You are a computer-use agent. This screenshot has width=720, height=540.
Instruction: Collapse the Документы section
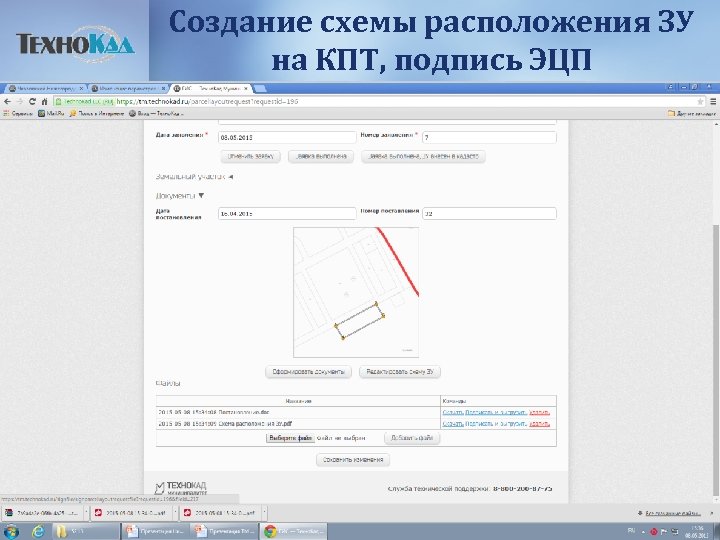pyautogui.click(x=180, y=196)
